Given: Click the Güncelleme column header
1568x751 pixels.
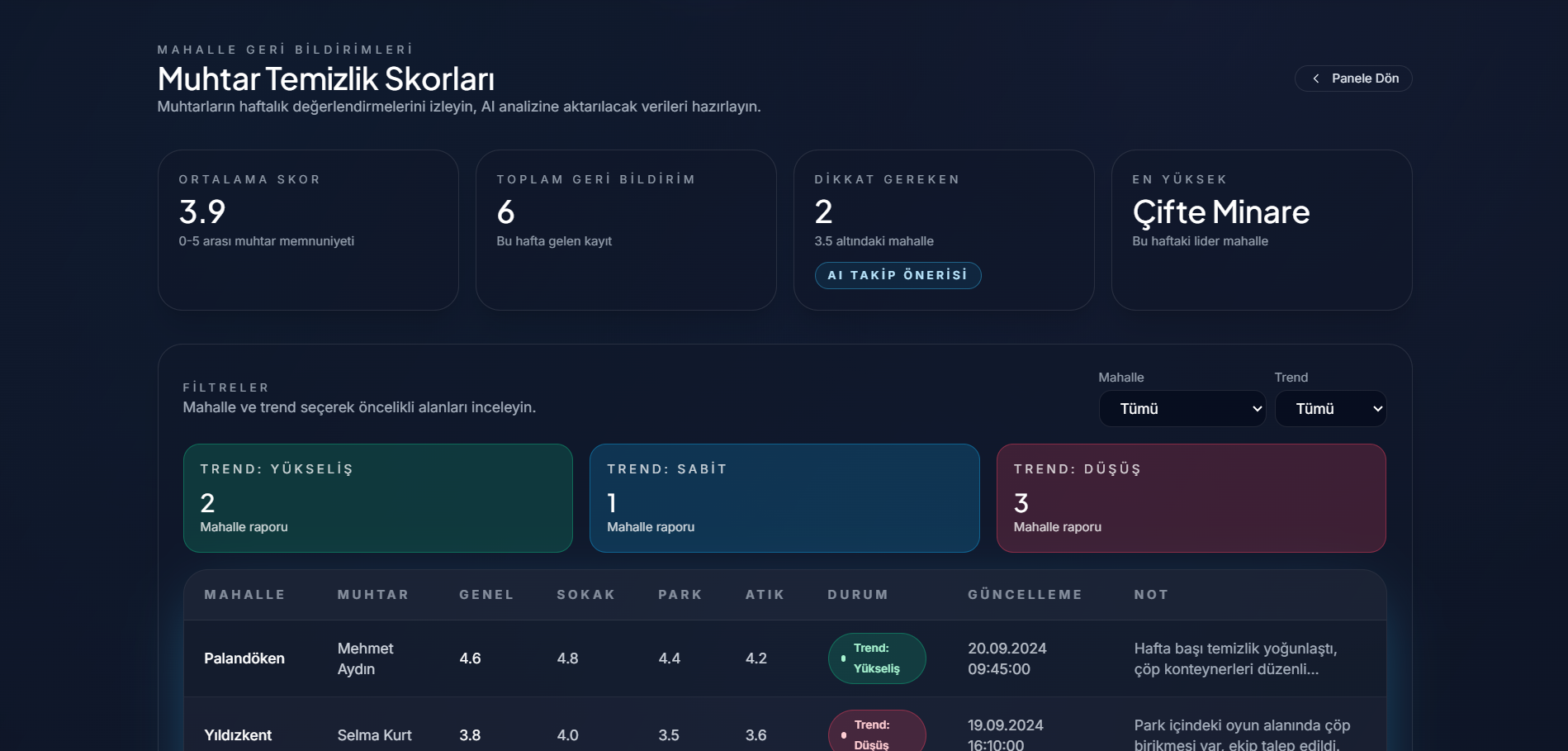Looking at the screenshot, I should (1025, 595).
